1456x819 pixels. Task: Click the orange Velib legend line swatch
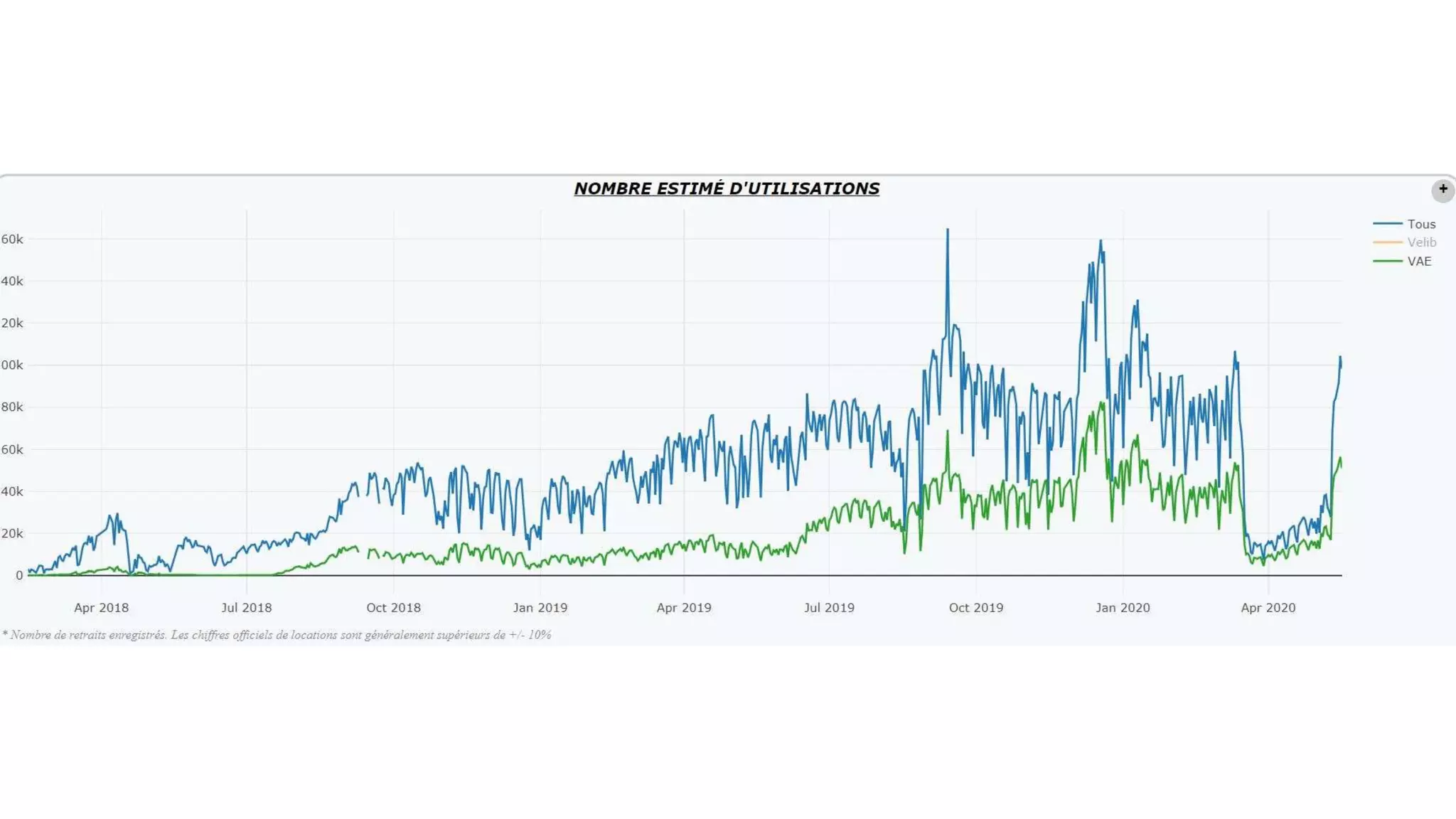pos(1387,242)
